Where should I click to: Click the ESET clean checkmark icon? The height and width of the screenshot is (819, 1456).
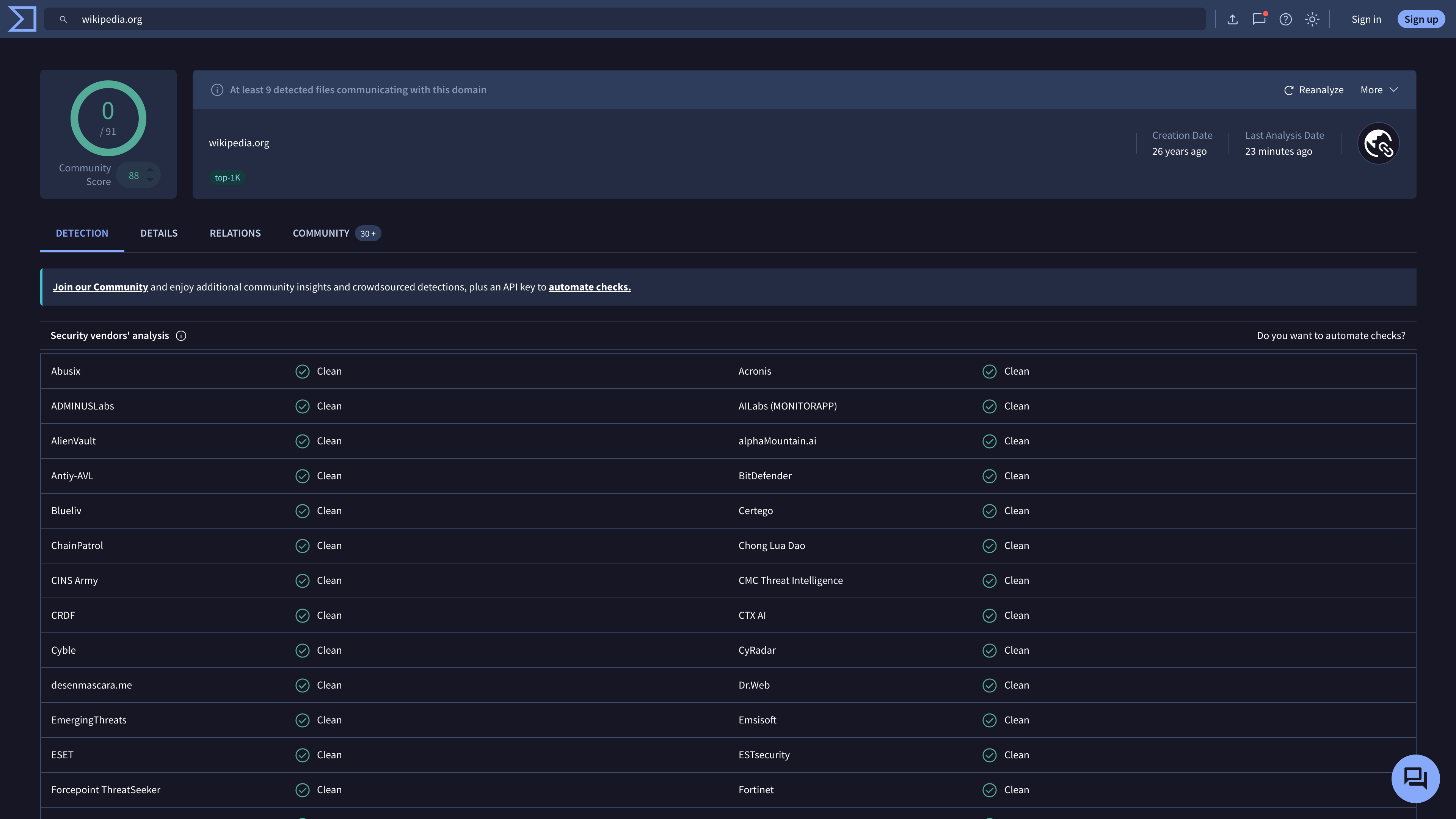click(x=303, y=755)
